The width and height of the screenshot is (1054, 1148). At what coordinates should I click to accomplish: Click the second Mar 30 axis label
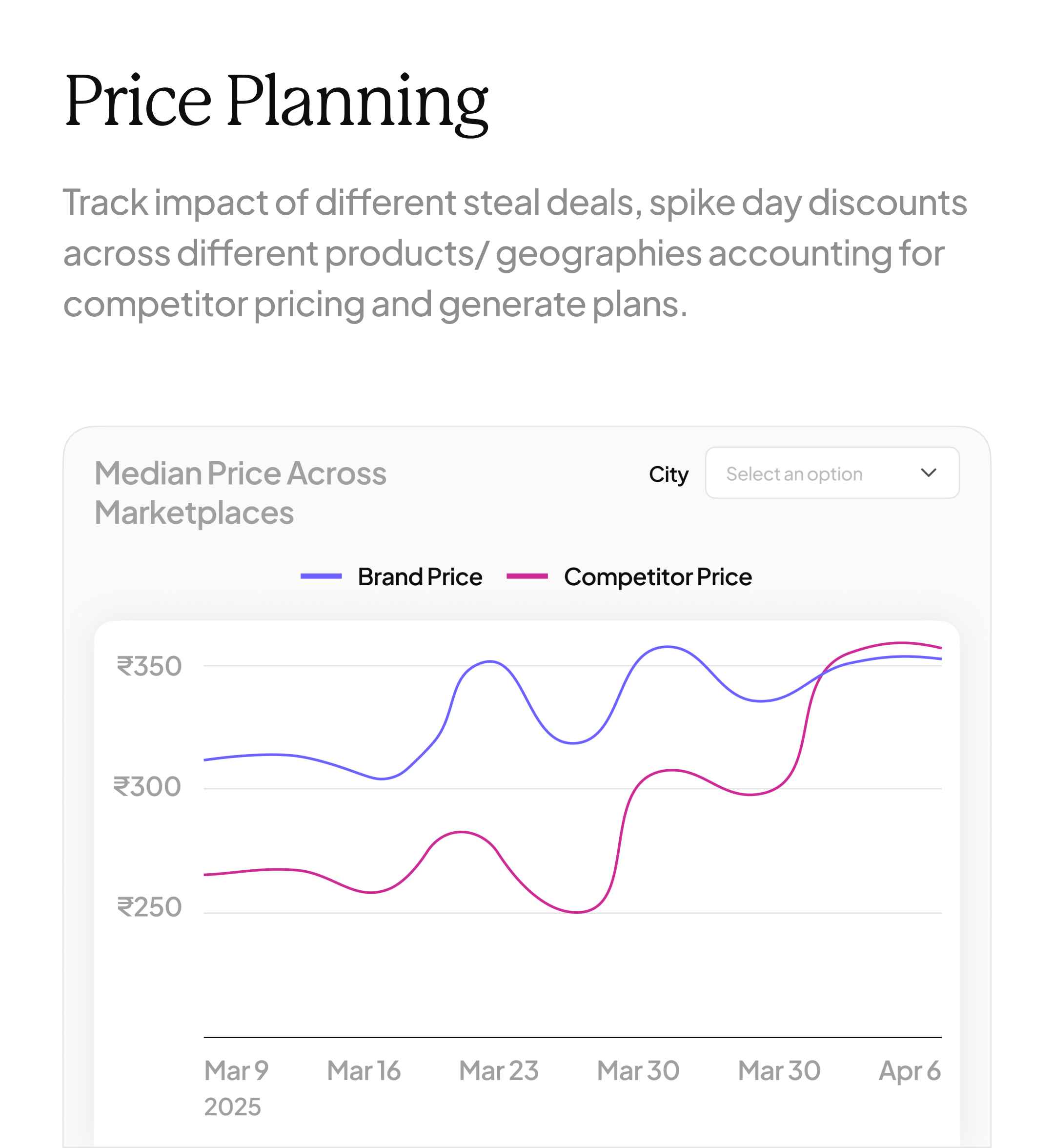coord(779,1071)
